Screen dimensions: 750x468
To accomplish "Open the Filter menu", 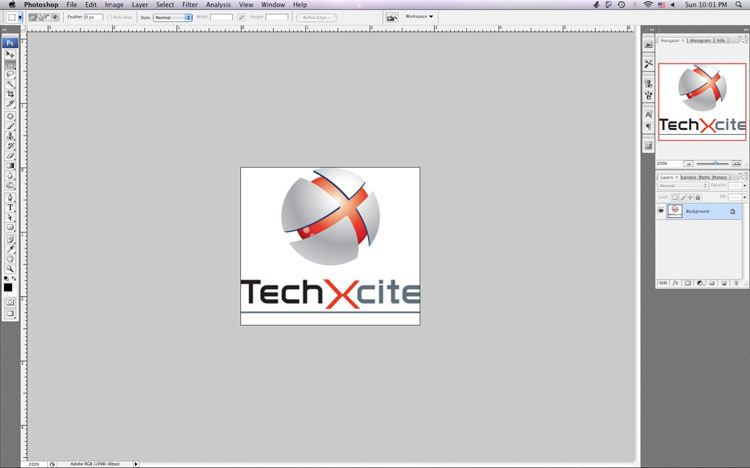I will pos(190,5).
